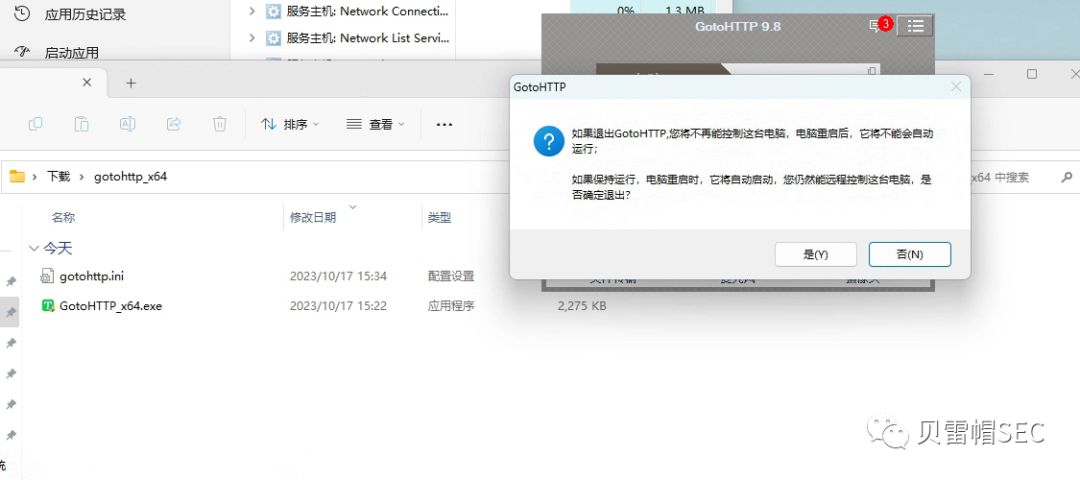Screen dimensions: 1080x480
Task: Close the current Explorer tab
Action: click(87, 82)
